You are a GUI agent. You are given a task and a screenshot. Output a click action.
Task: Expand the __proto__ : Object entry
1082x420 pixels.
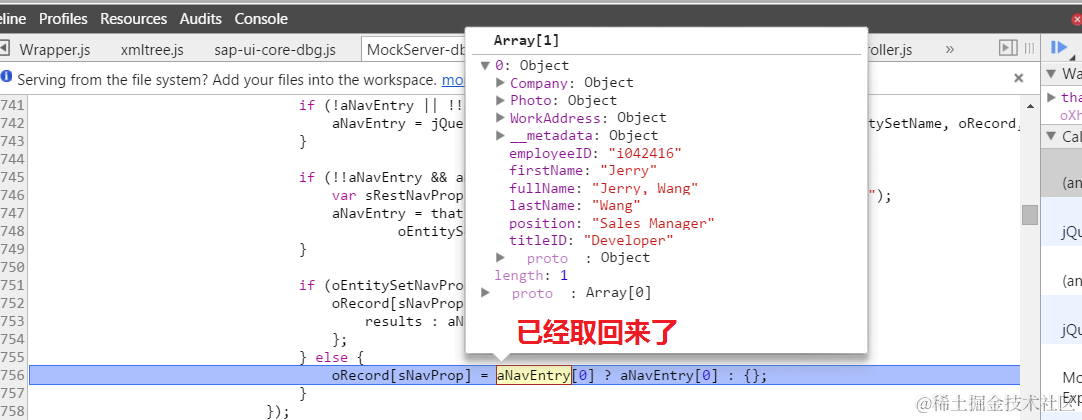click(502, 257)
